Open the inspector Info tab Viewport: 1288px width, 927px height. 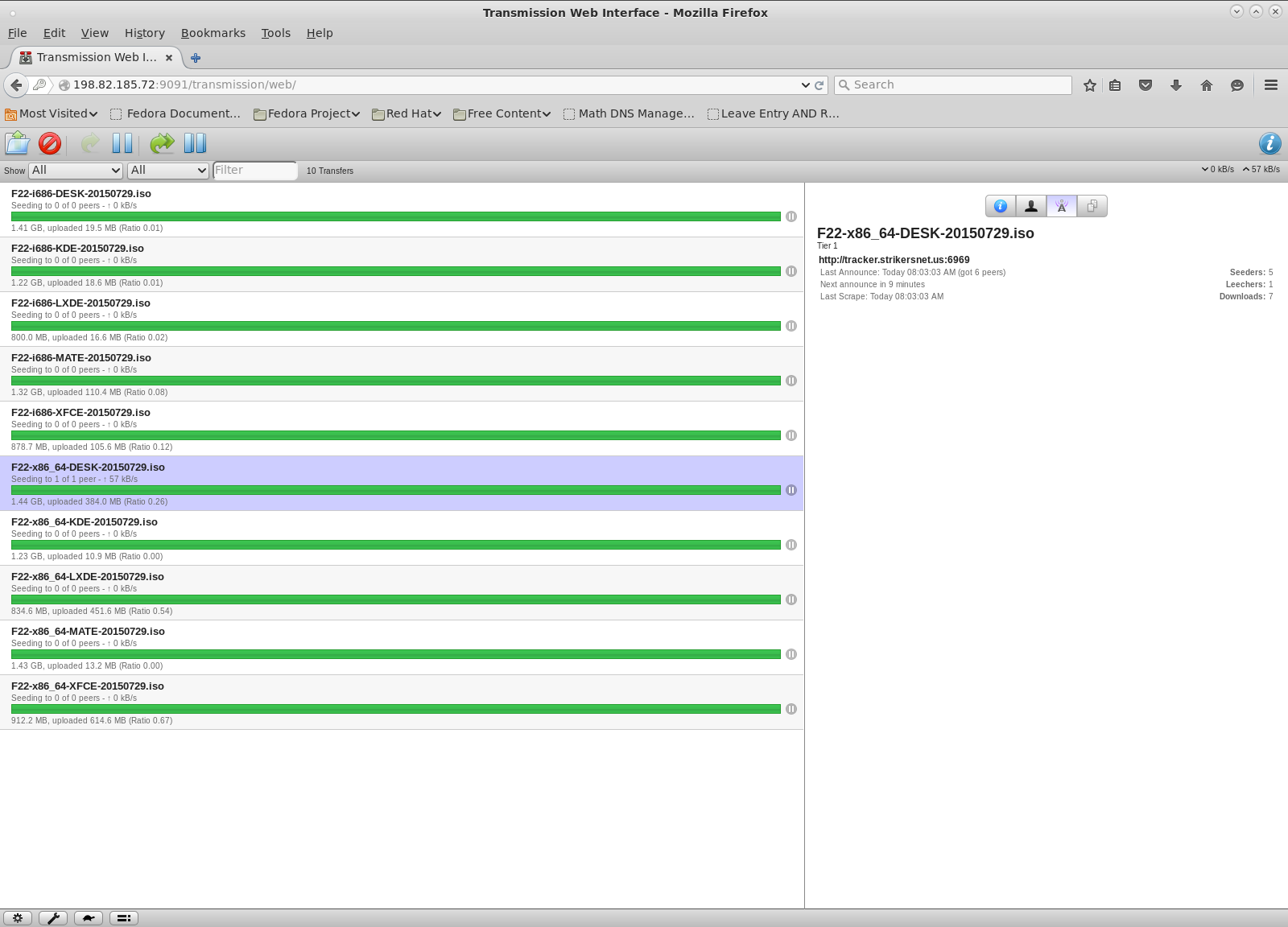coord(1001,206)
